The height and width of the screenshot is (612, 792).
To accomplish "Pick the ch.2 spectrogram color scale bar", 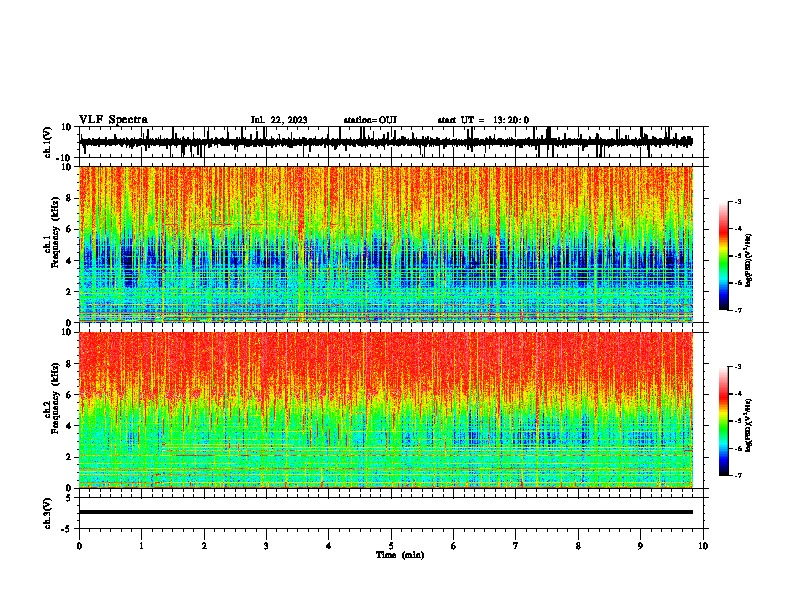I will point(724,421).
